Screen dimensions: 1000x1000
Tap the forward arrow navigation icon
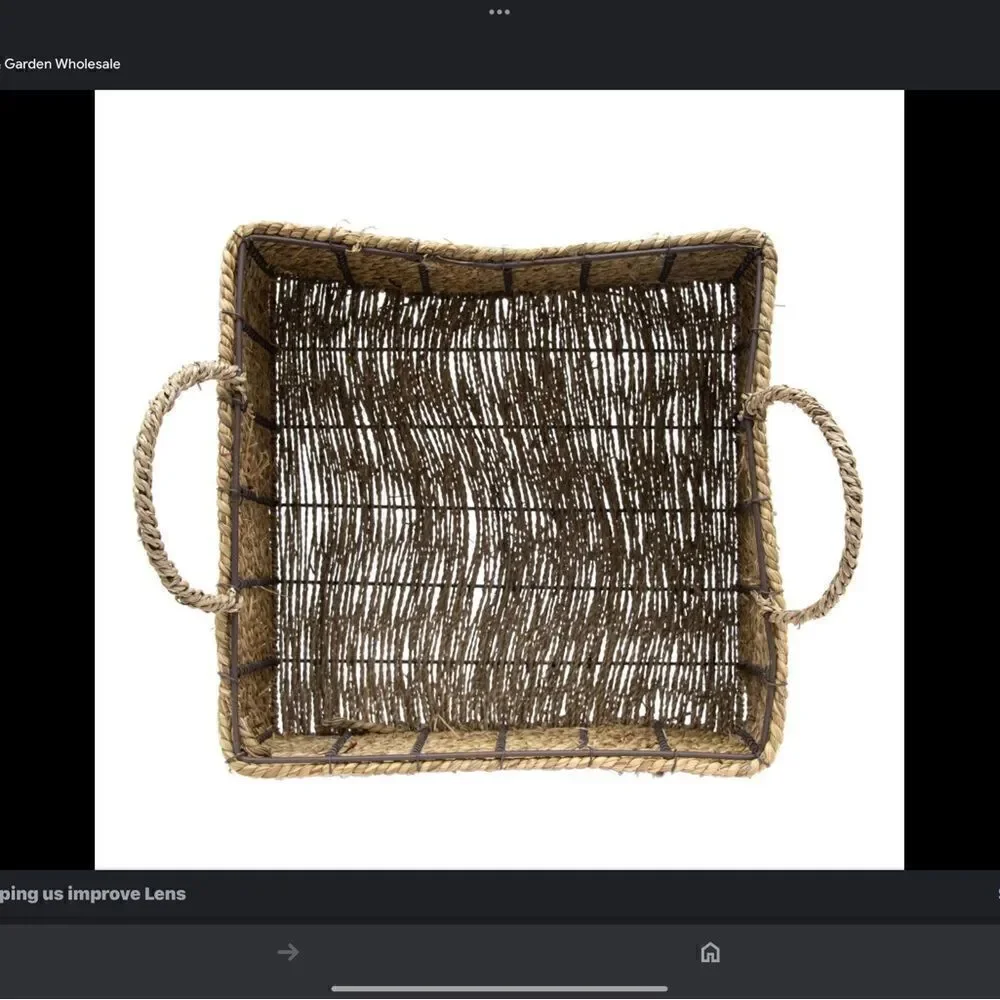288,952
